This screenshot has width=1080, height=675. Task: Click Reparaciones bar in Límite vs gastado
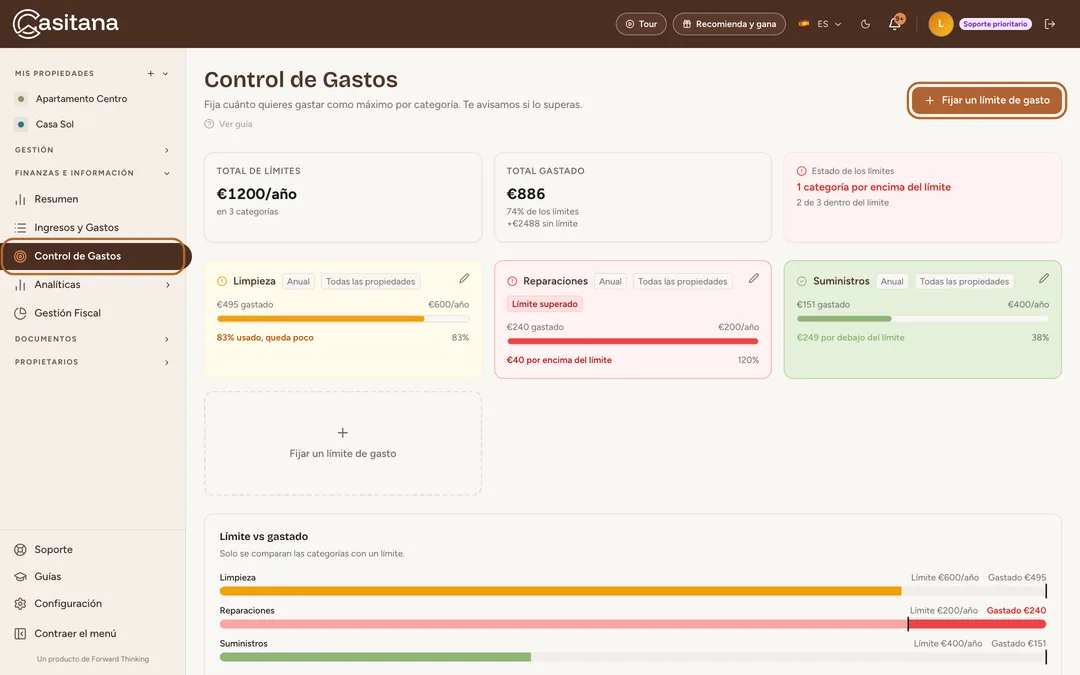tap(632, 624)
